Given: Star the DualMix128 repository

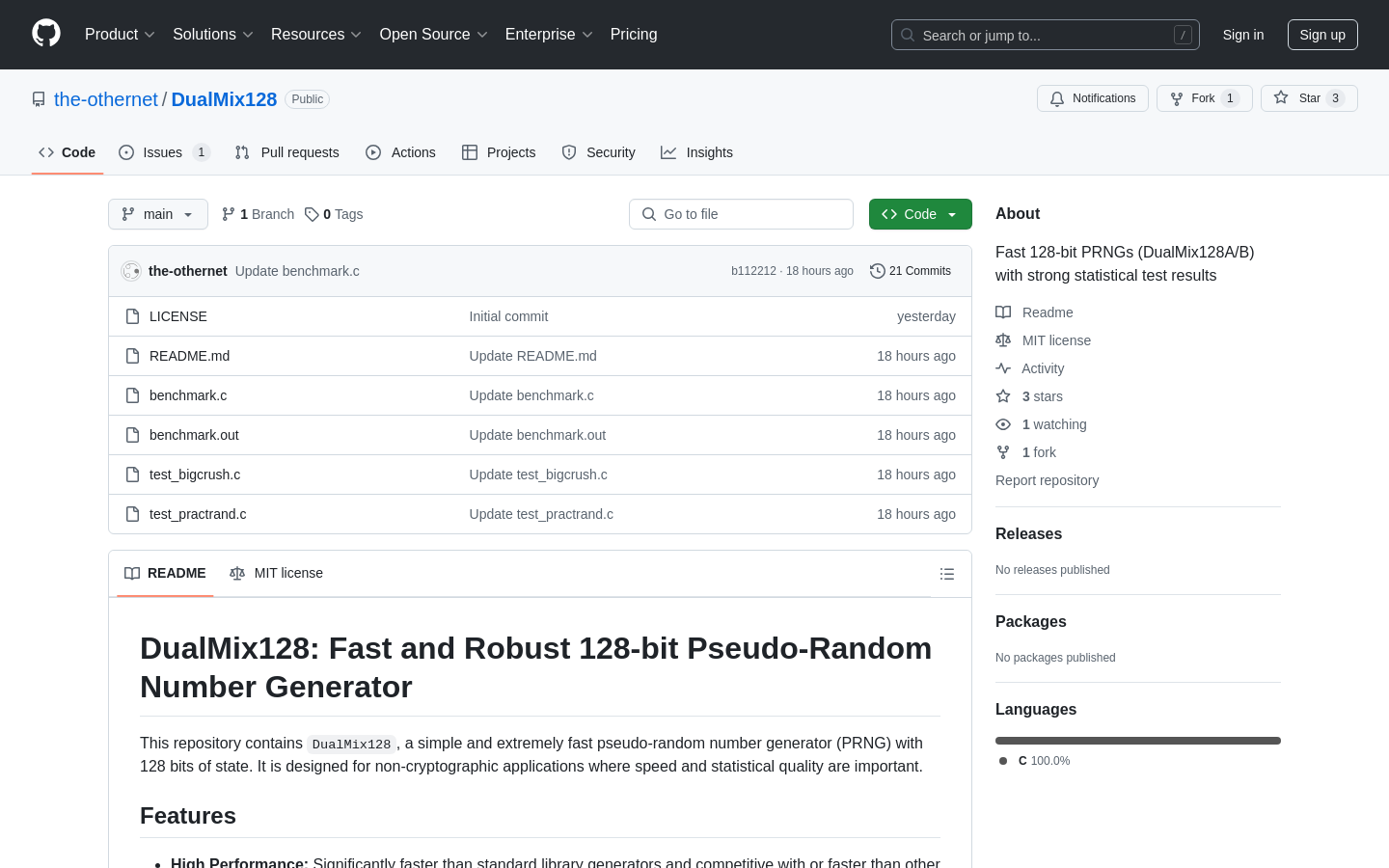Looking at the screenshot, I should point(1309,98).
